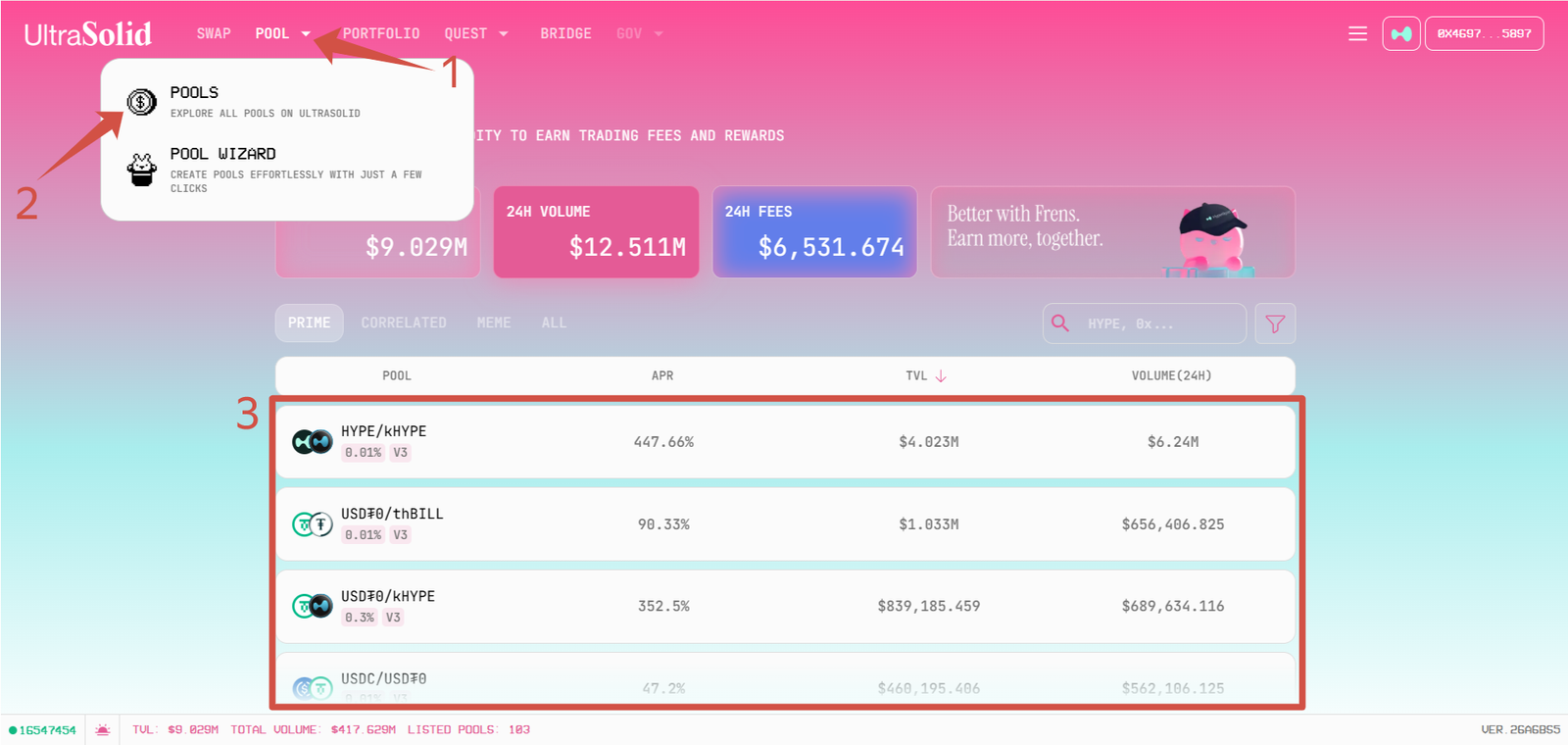
Task: Click the Pool Wizard hat icon
Action: click(x=142, y=170)
